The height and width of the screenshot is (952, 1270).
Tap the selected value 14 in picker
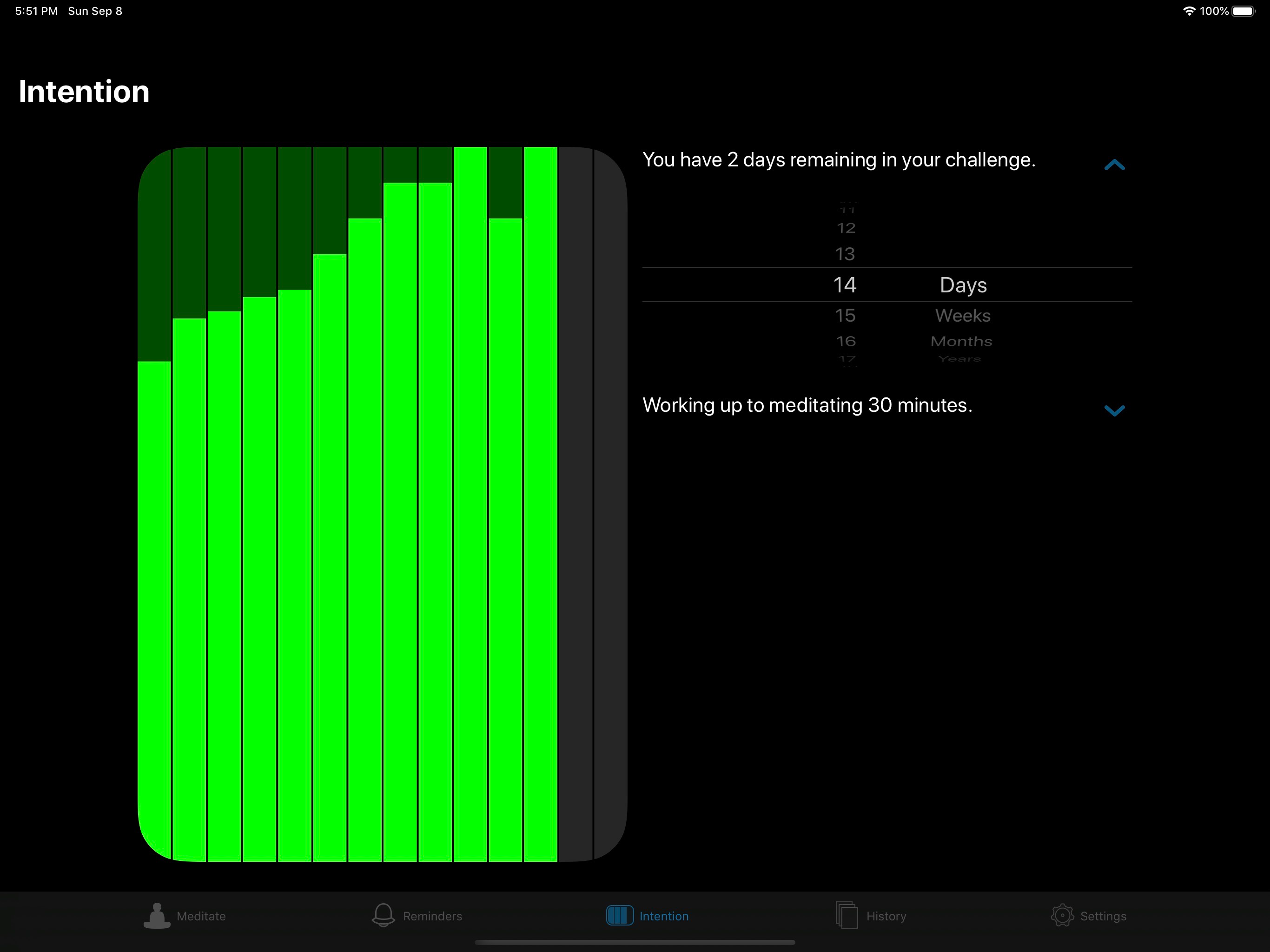(845, 285)
